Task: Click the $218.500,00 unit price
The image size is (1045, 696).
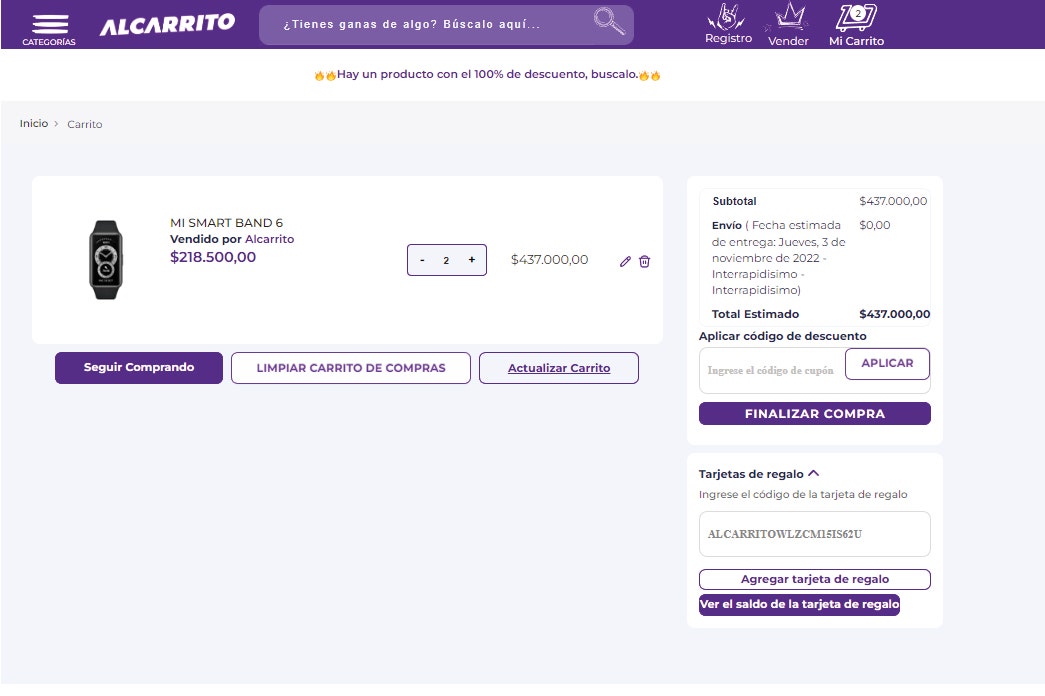Action: tap(213, 257)
